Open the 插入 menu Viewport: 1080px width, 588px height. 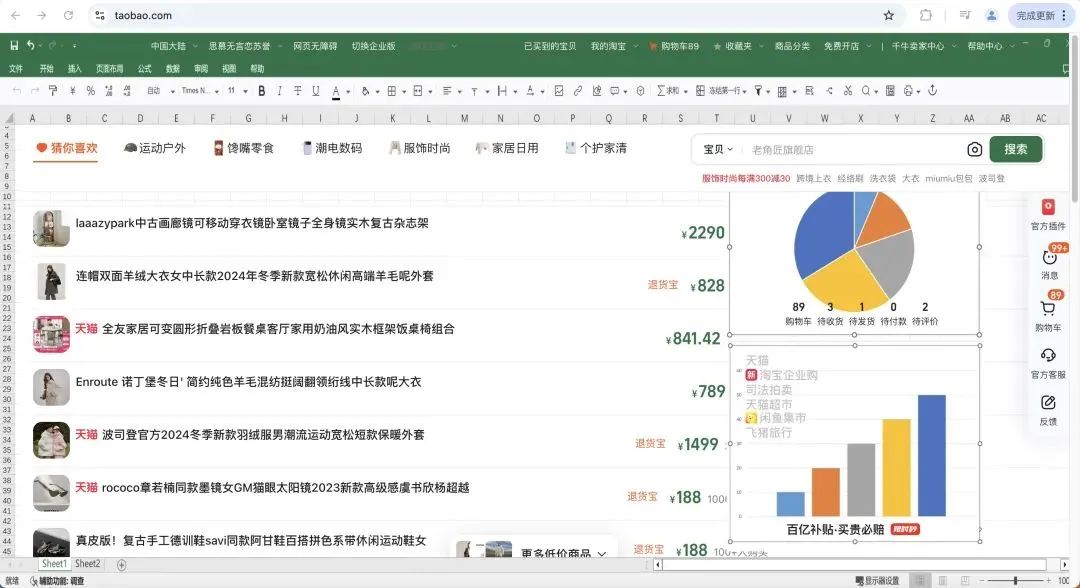[75, 69]
